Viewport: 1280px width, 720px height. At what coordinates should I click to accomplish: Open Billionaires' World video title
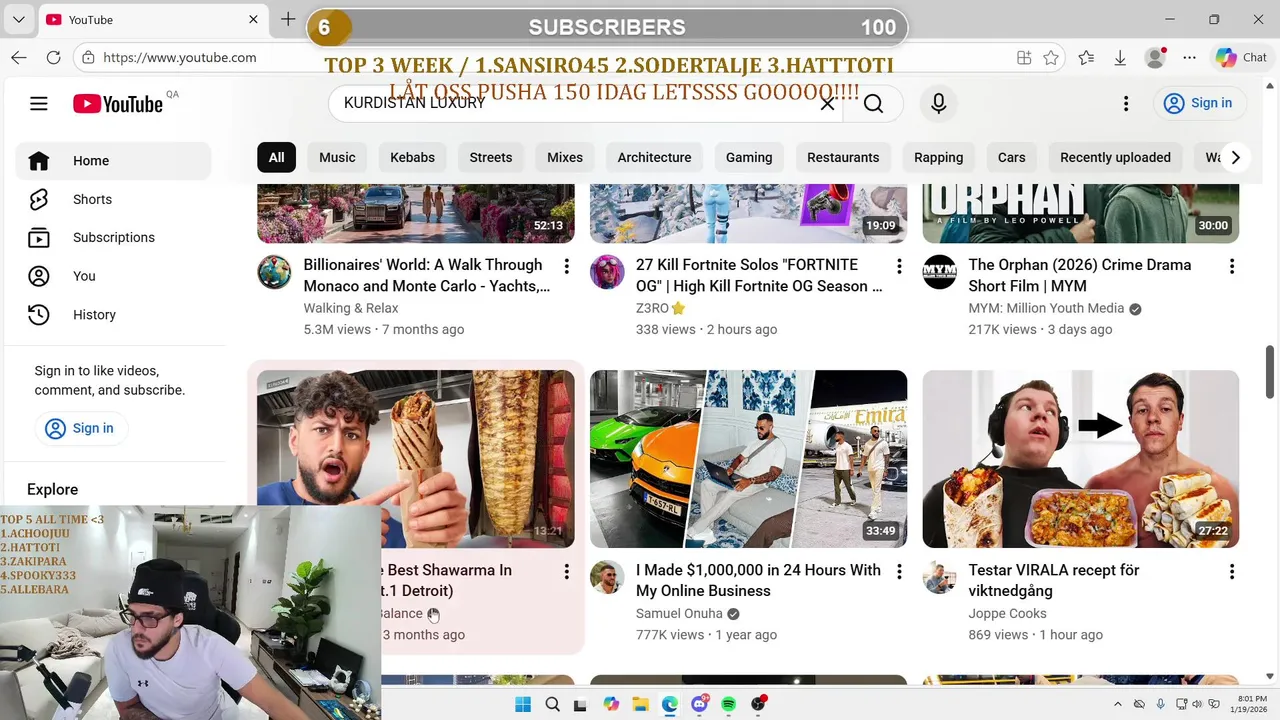point(427,275)
